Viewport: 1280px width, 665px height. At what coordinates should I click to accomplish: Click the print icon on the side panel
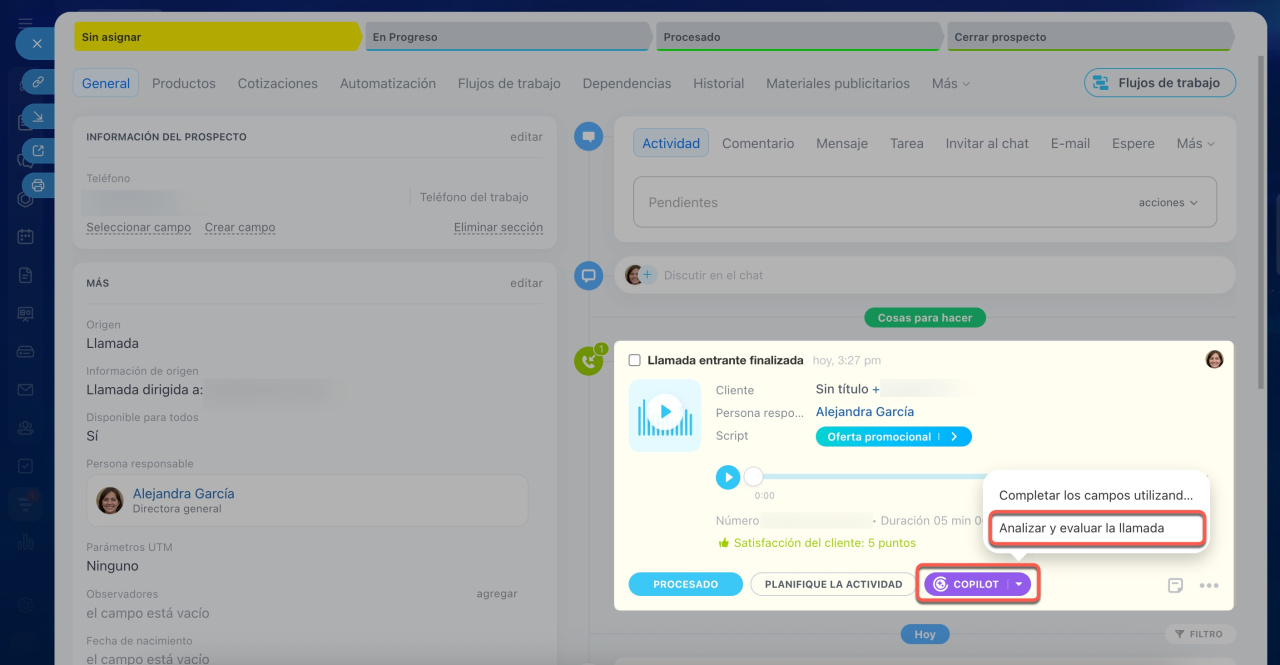coord(37,185)
